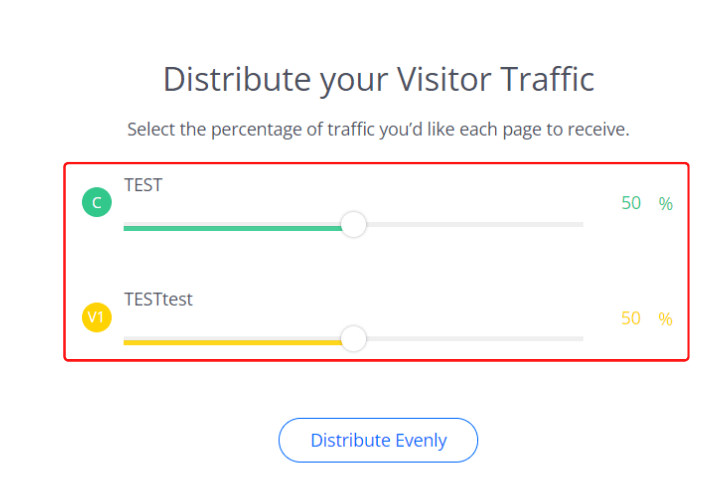Screen dimensions: 728x494
Task: Click the yellow TESTtest slider handle
Action: [353, 340]
